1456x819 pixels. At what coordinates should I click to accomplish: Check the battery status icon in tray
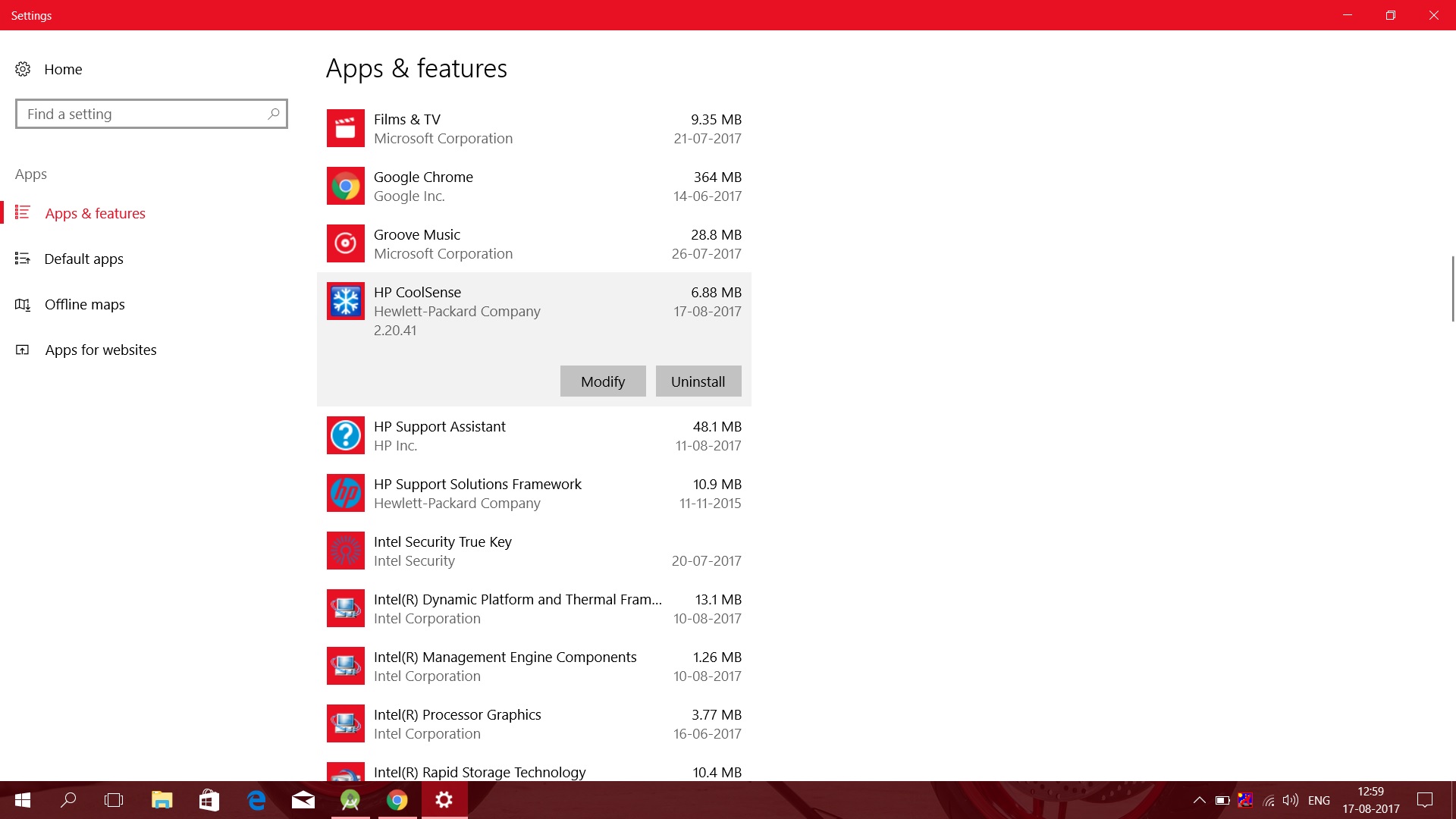[x=1222, y=800]
